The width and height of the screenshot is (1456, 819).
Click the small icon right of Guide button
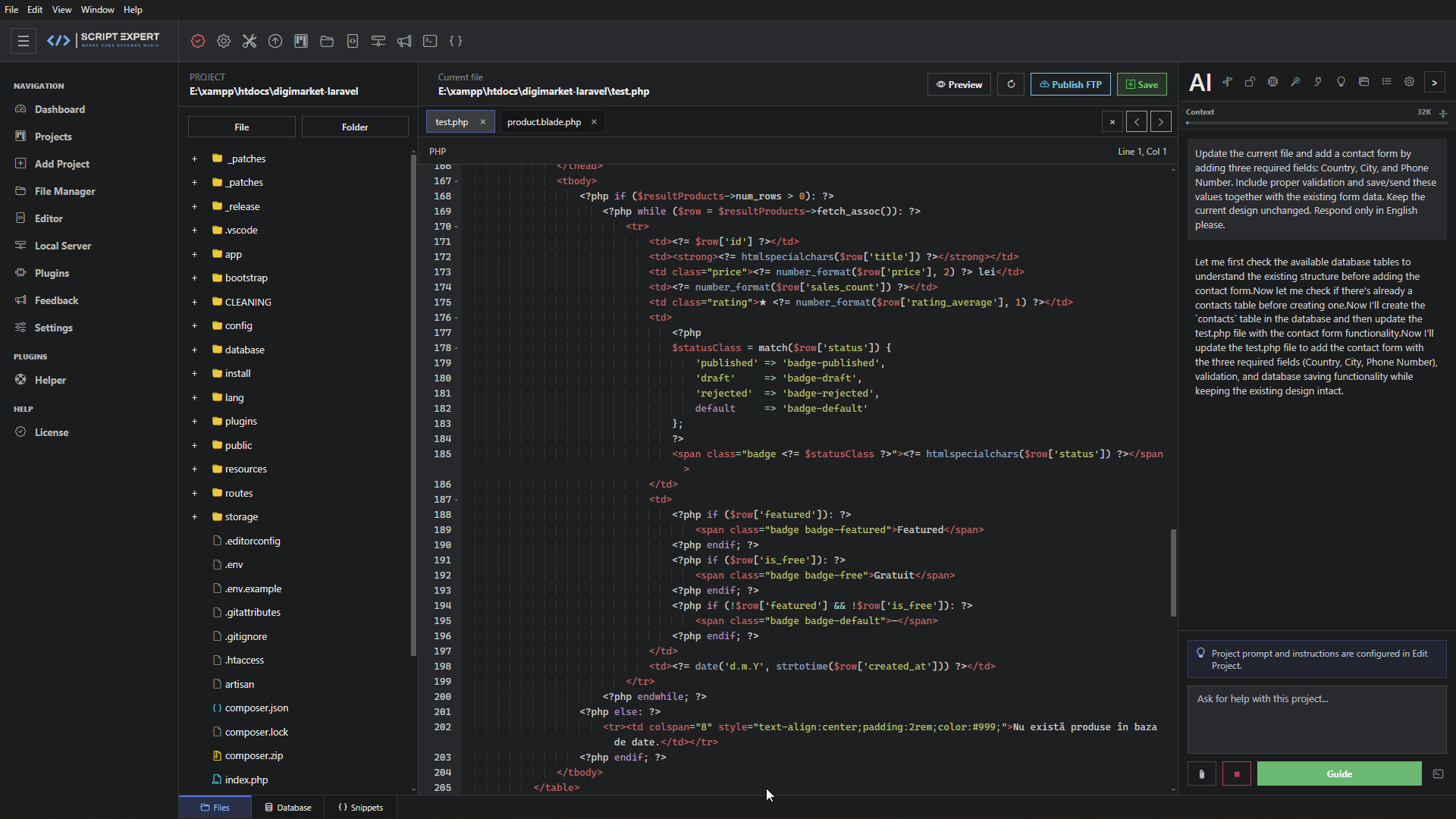[1438, 774]
